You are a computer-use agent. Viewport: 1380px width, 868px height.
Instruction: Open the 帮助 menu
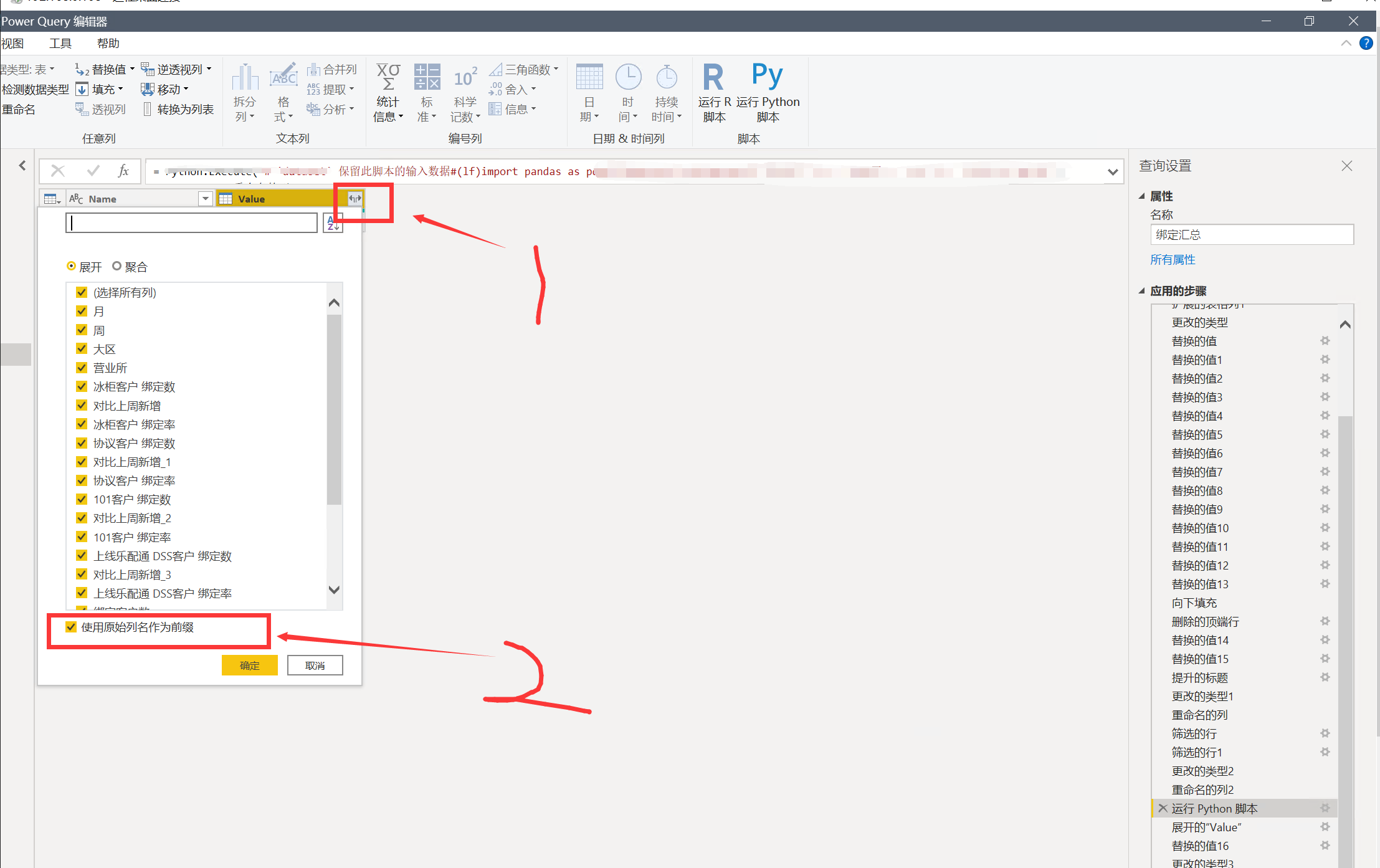point(107,43)
